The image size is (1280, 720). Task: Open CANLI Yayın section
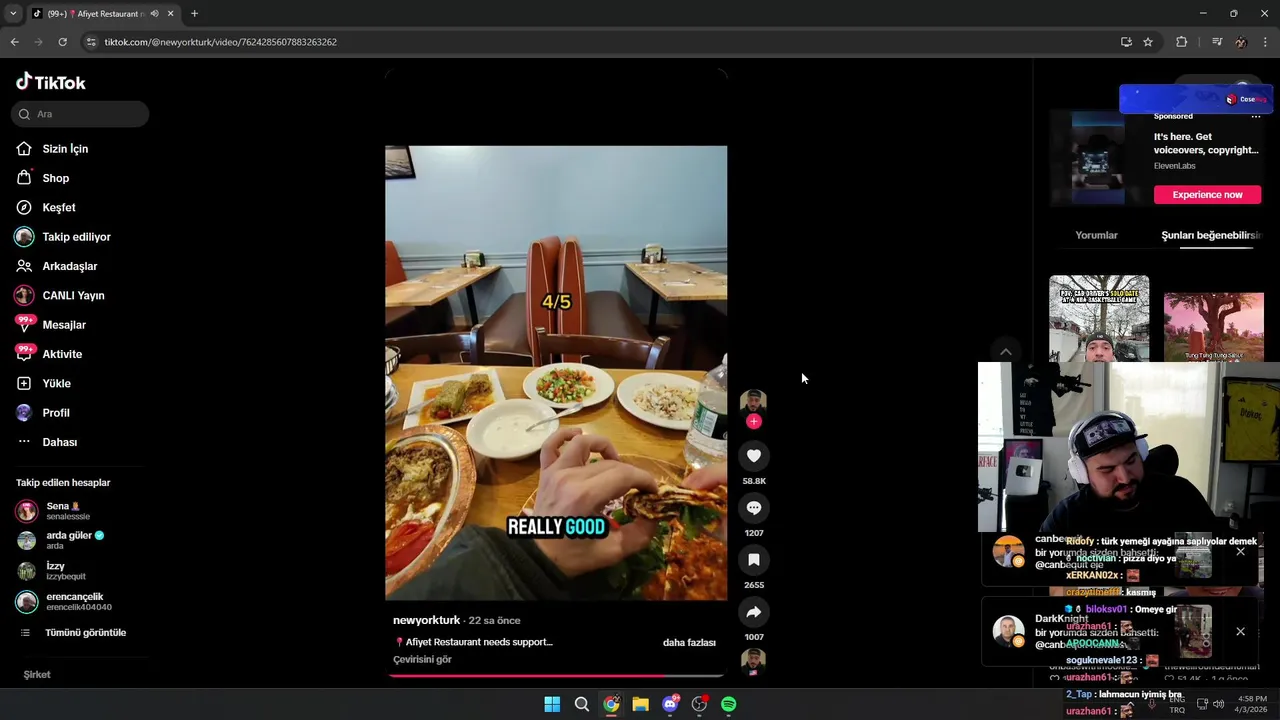[73, 295]
